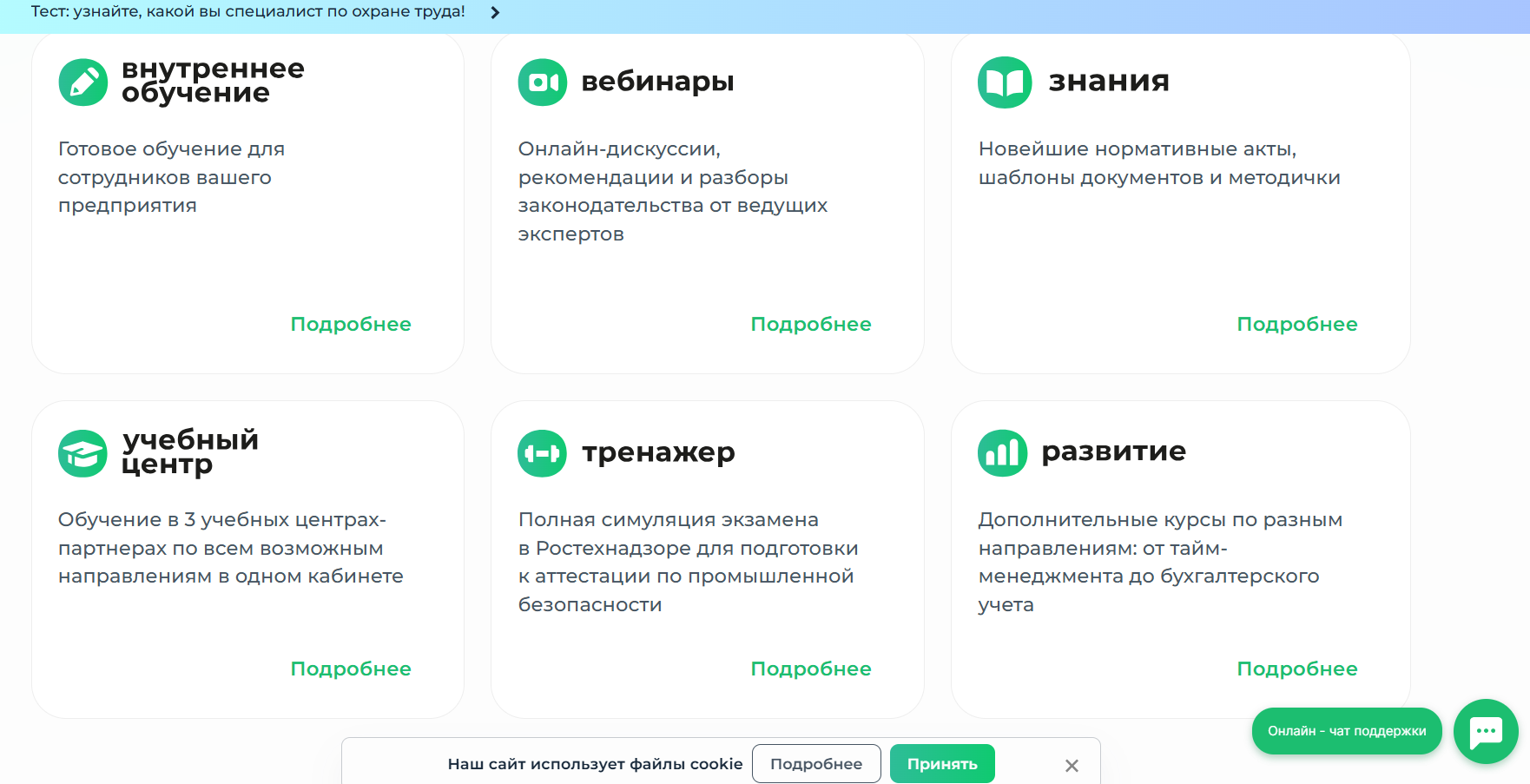
Task: Open Подробнее for тренажер card
Action: 811,669
